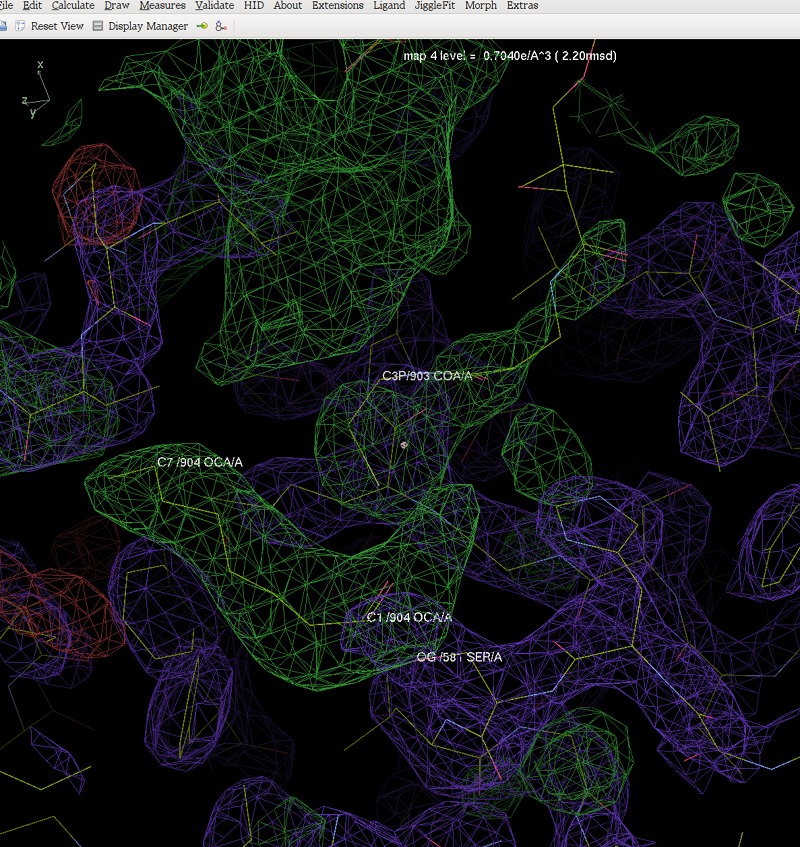Open the Extras menu

[522, 6]
